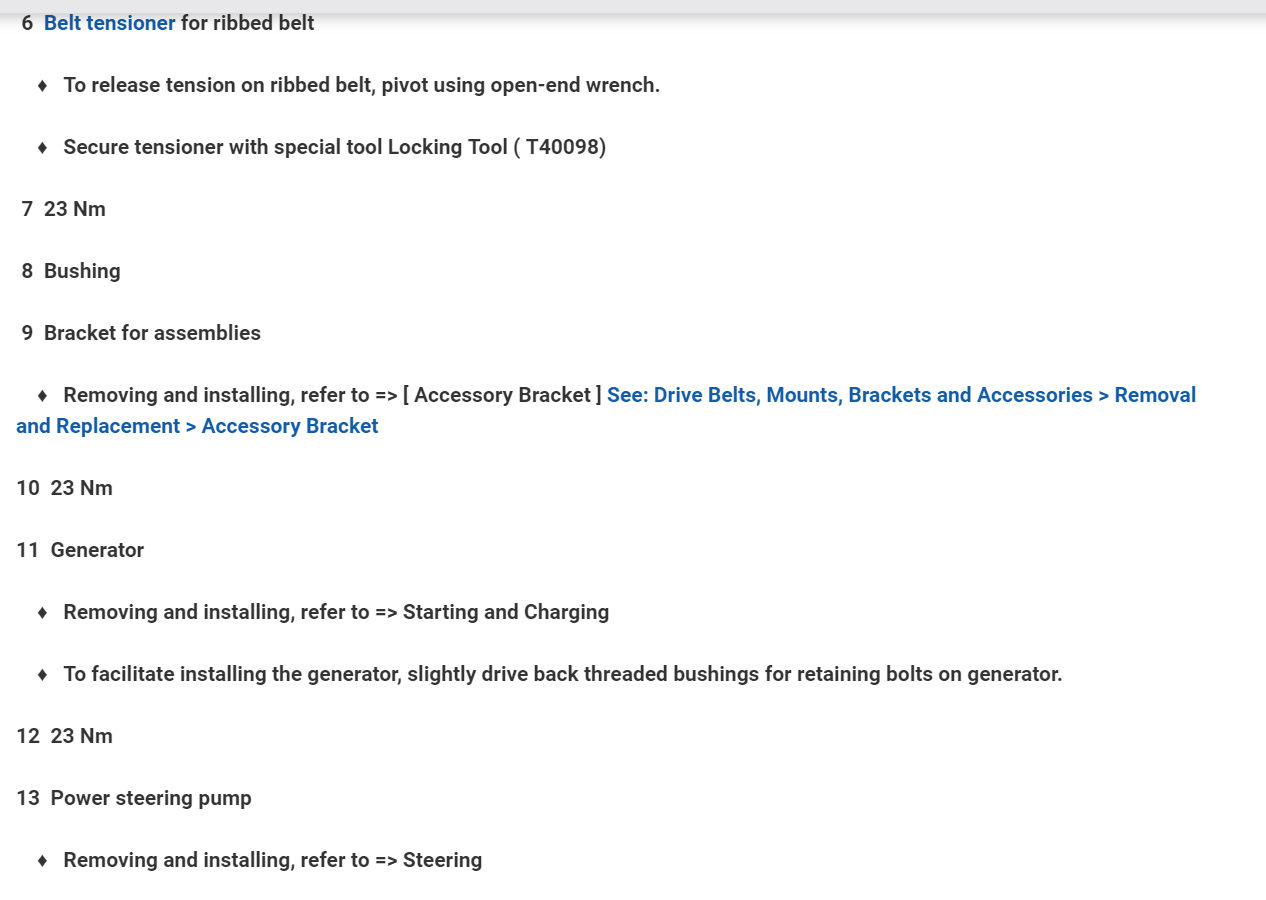Click item 8 Bushing

(82, 271)
